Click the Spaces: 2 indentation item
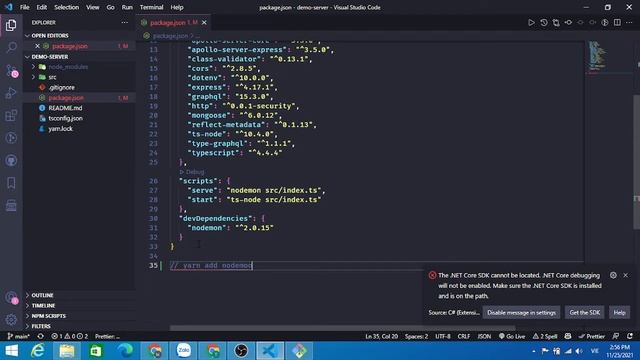 tap(416, 336)
